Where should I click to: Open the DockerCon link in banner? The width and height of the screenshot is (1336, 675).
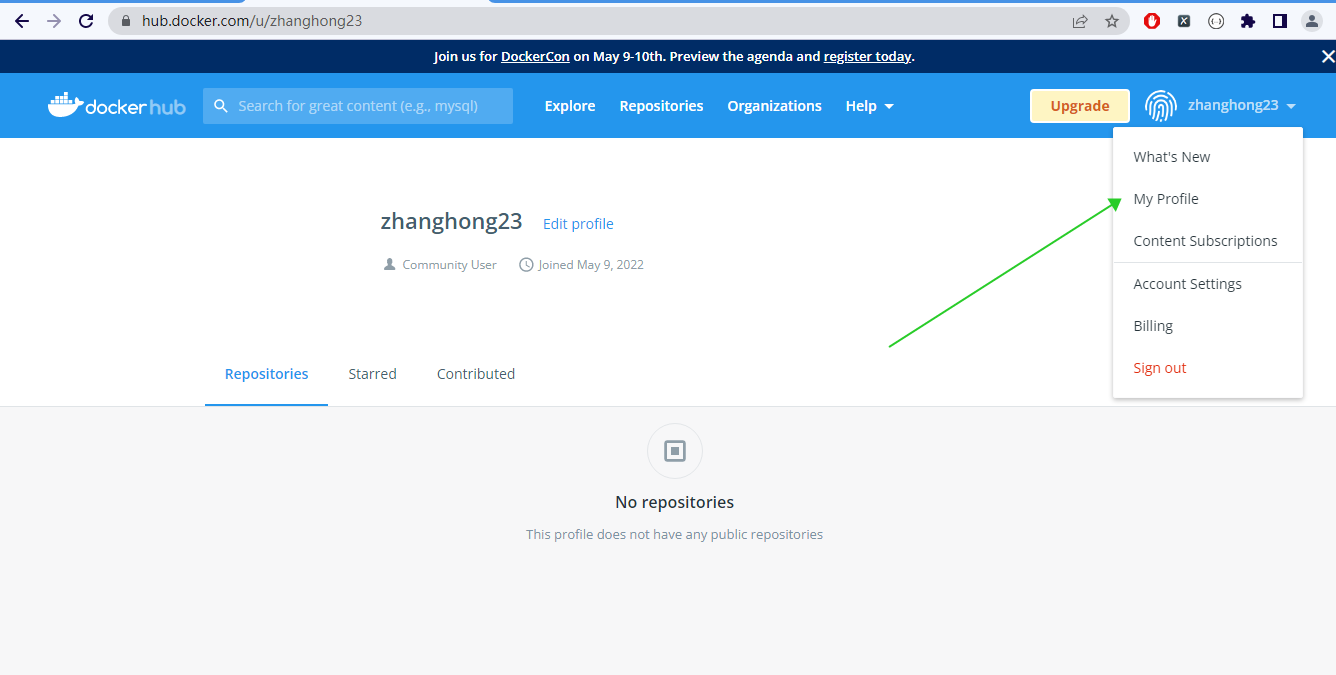(535, 56)
